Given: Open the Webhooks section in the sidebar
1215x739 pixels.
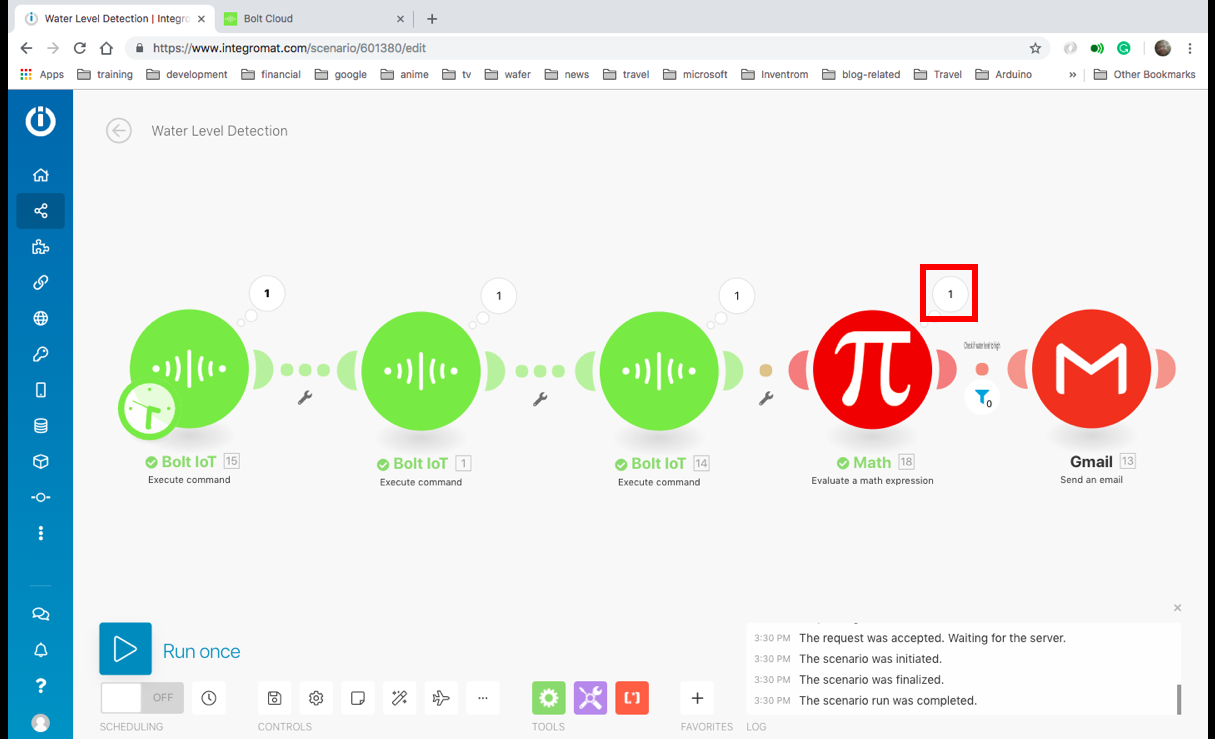Looking at the screenshot, I should pyautogui.click(x=40, y=318).
